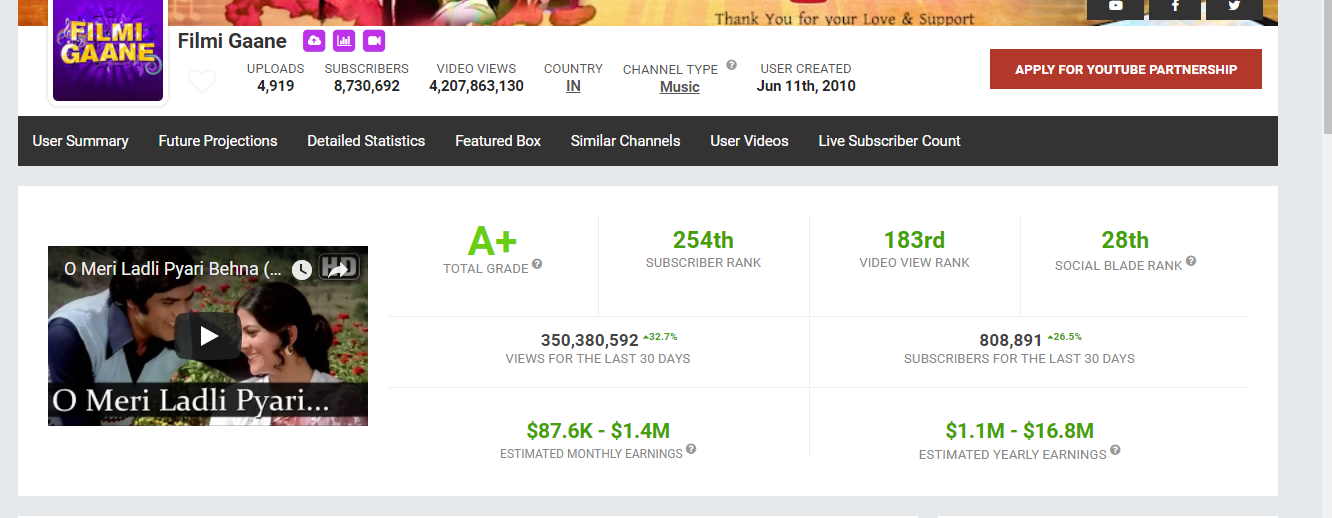Viewport: 1332px width, 518px height.
Task: Click the purple cloud upload icon
Action: pyautogui.click(x=314, y=41)
